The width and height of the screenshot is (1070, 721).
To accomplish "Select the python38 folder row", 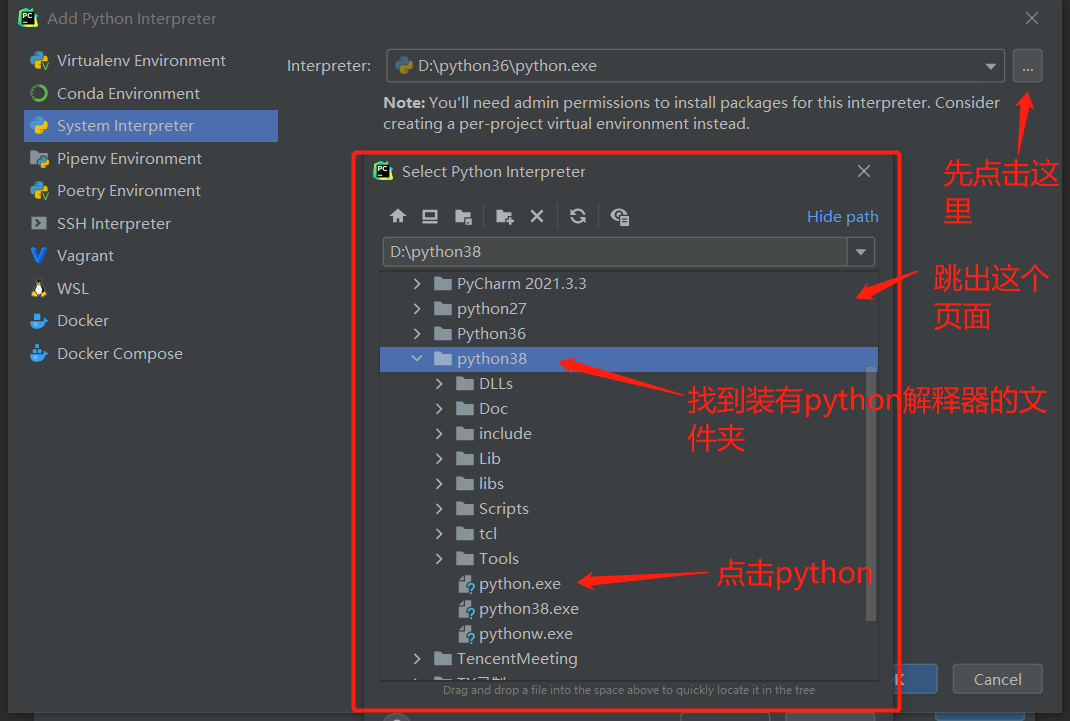I will pyautogui.click(x=628, y=359).
